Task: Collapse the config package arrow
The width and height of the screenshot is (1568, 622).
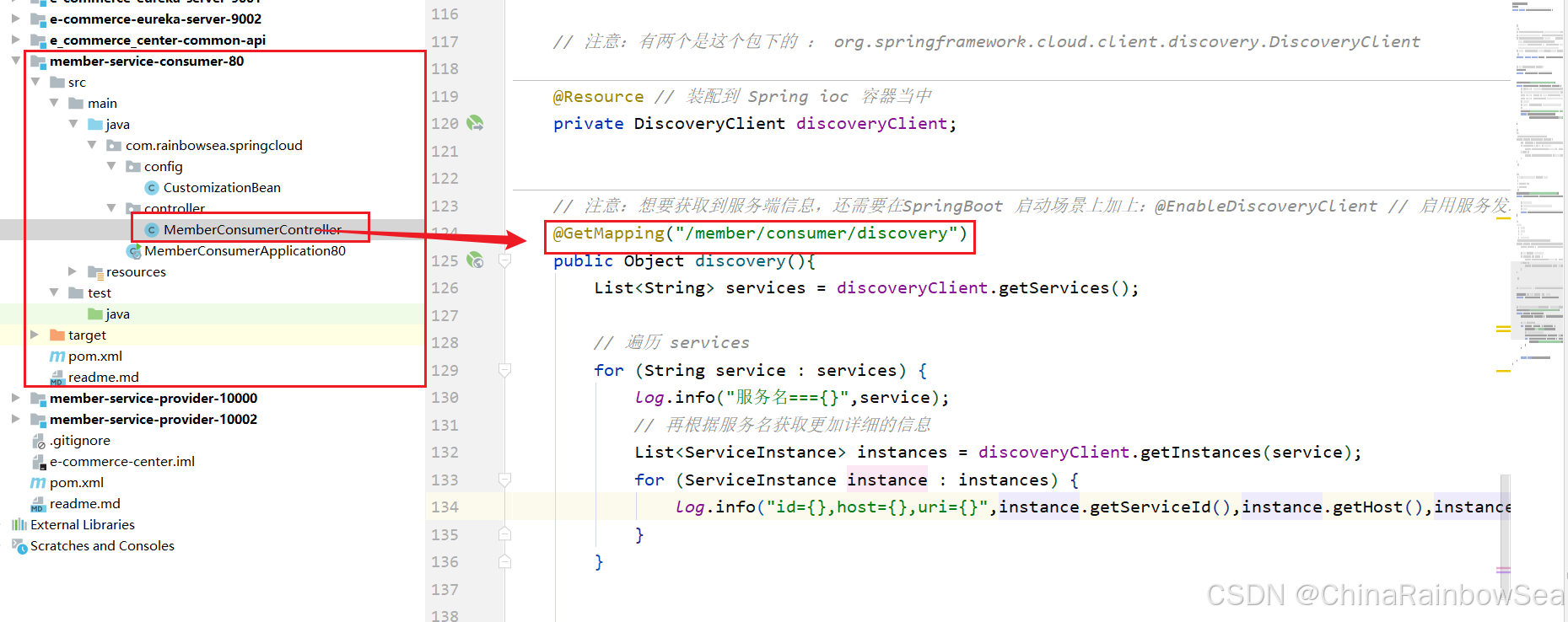Action: point(111,166)
